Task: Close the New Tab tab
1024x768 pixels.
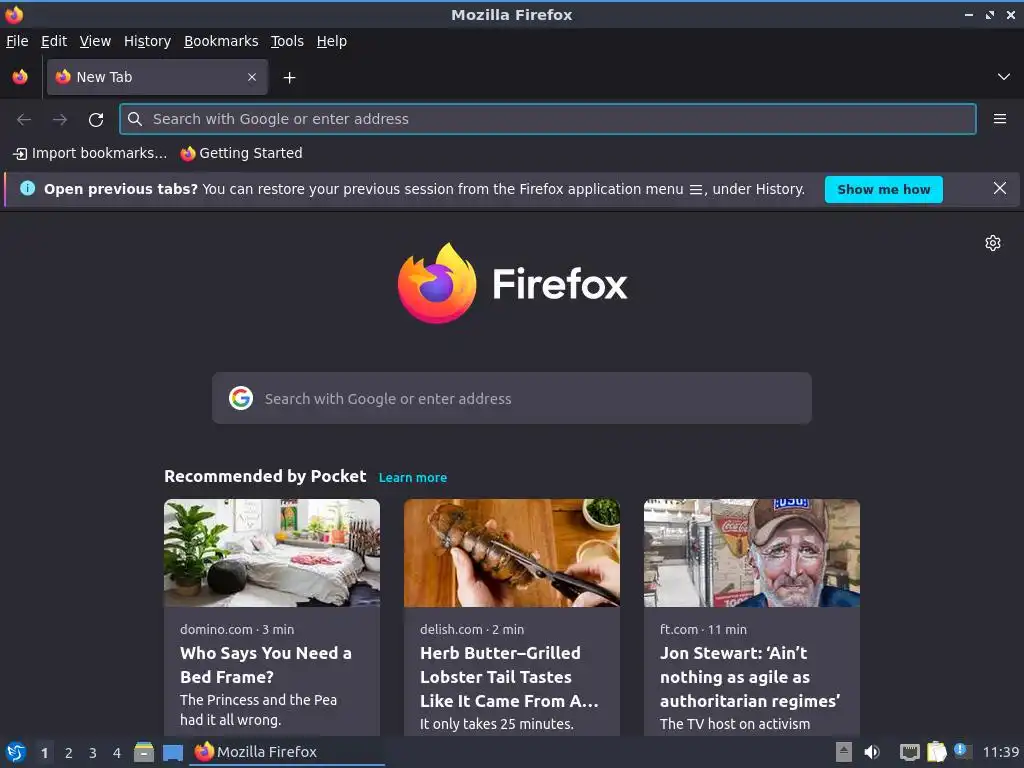Action: point(252,77)
